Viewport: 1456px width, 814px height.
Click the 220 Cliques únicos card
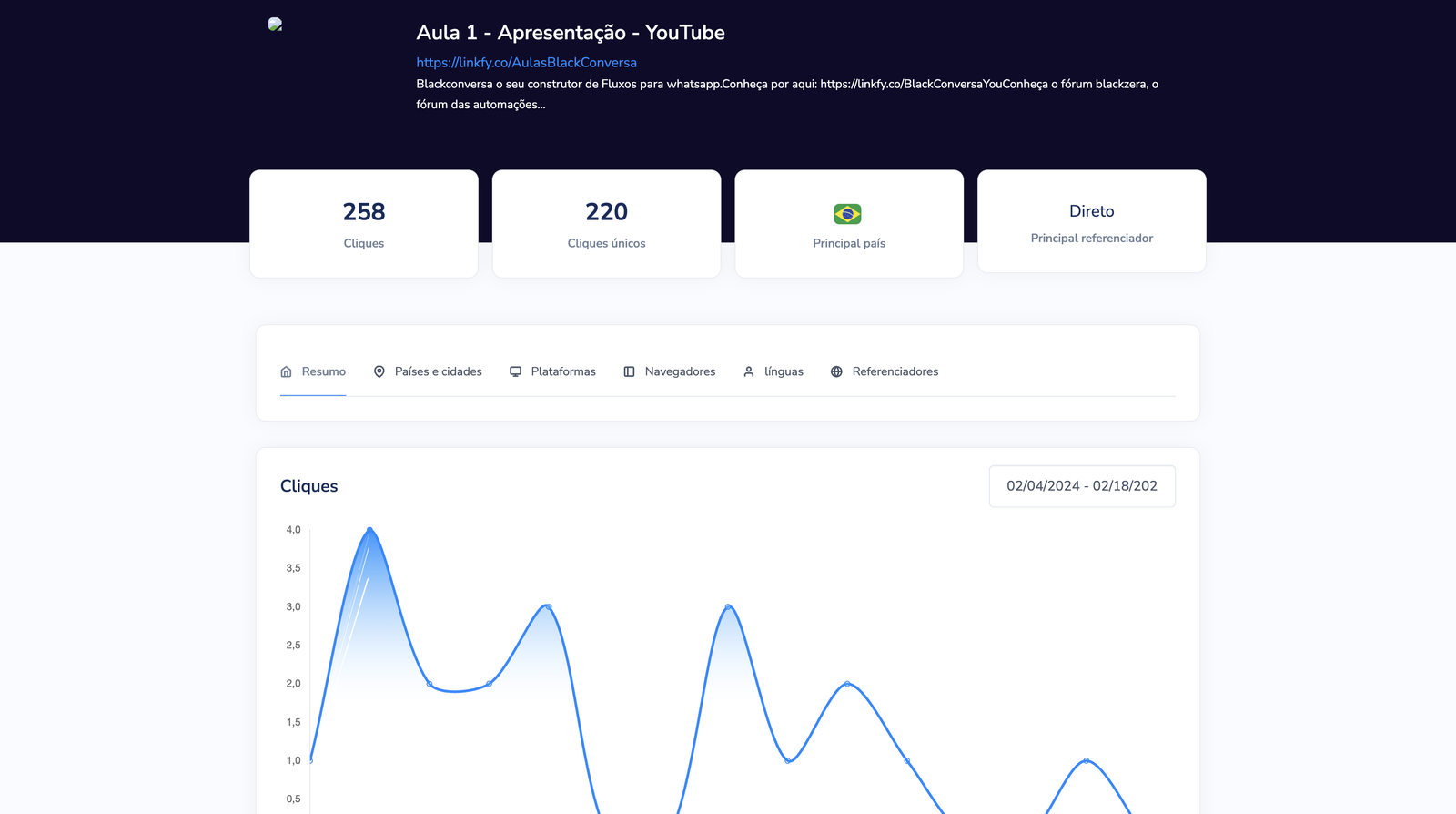[x=607, y=224]
